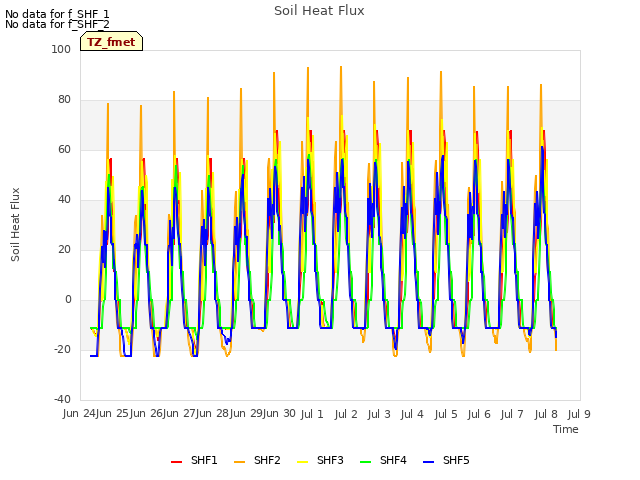Click the TZ_fmet annotation label
This screenshot has width=640, height=480.
tap(111, 42)
